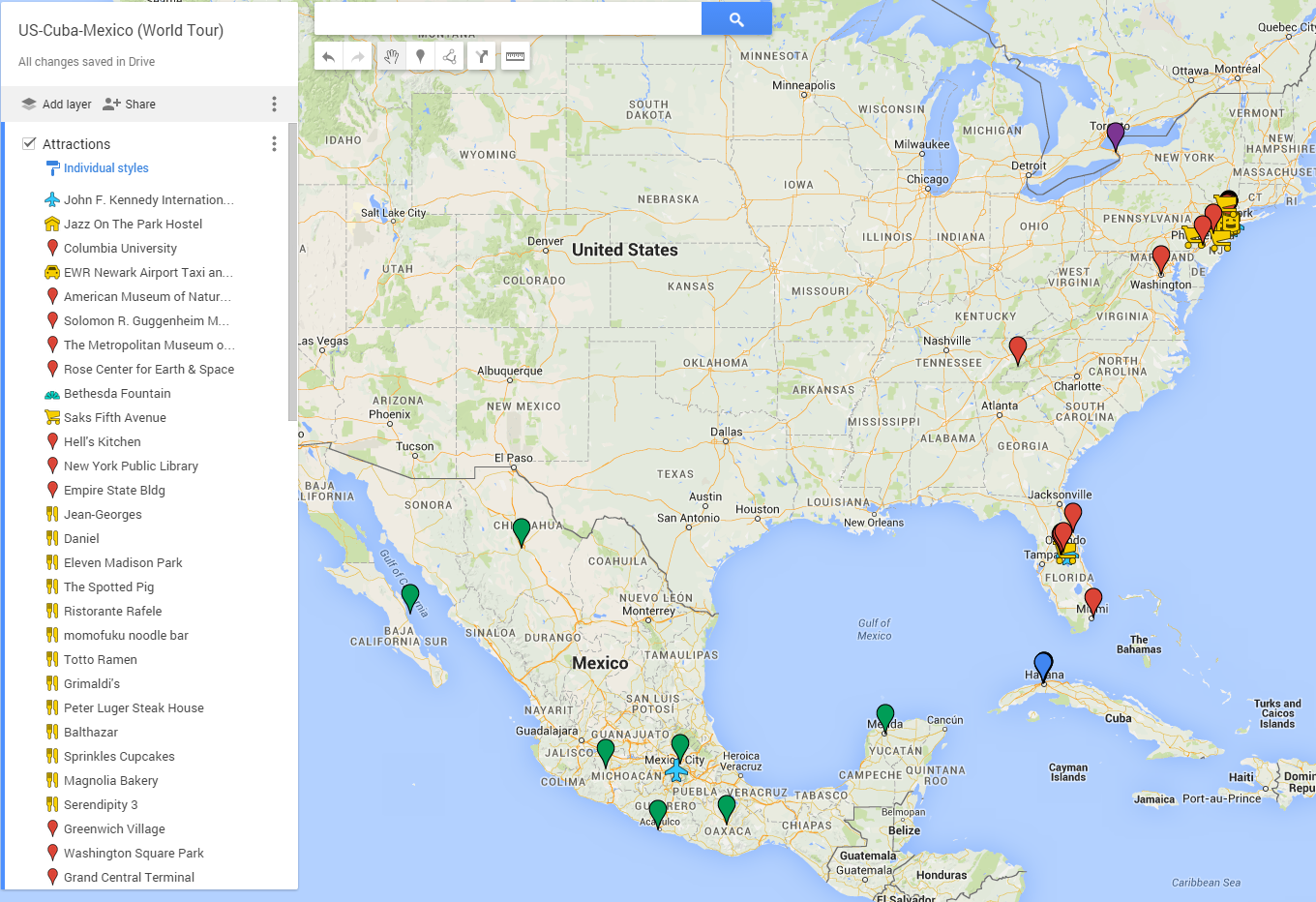The image size is (1316, 902).
Task: Click the redo arrow in the map toolbar
Action: (x=358, y=57)
